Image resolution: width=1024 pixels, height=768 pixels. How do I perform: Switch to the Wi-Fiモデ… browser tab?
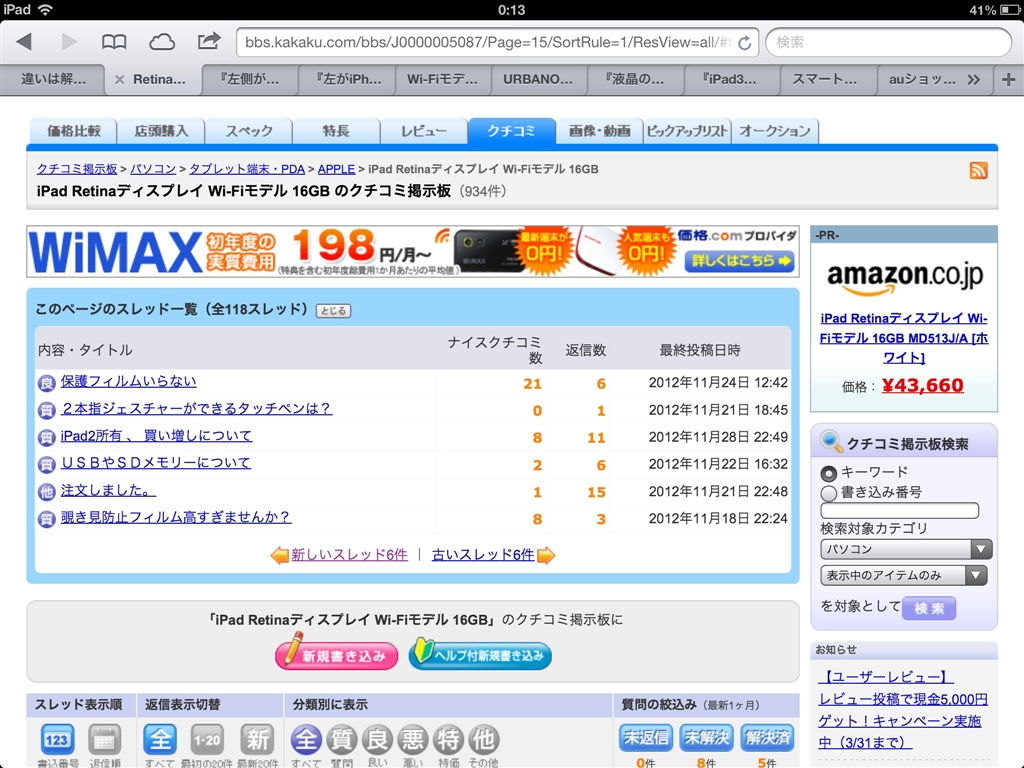click(x=442, y=80)
